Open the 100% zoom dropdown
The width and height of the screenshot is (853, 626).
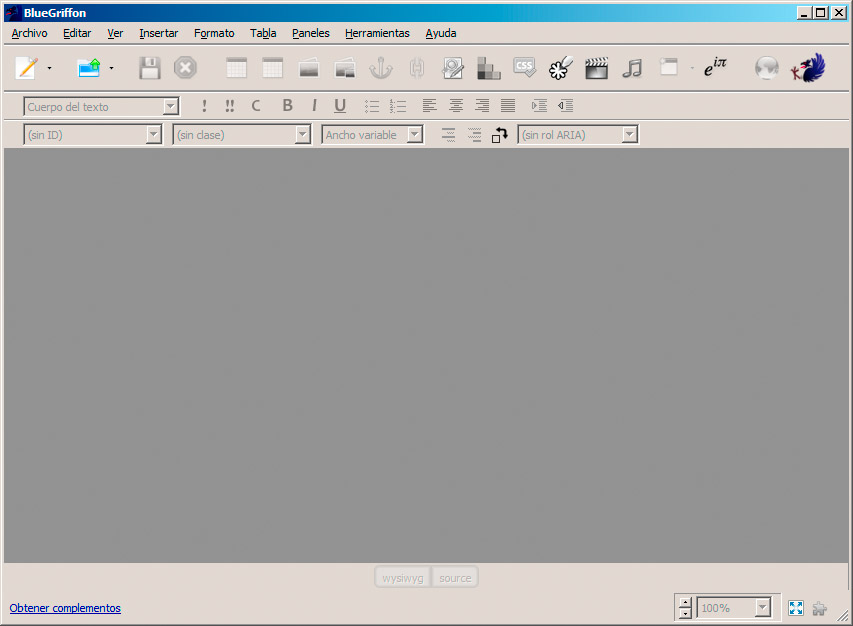pos(734,608)
